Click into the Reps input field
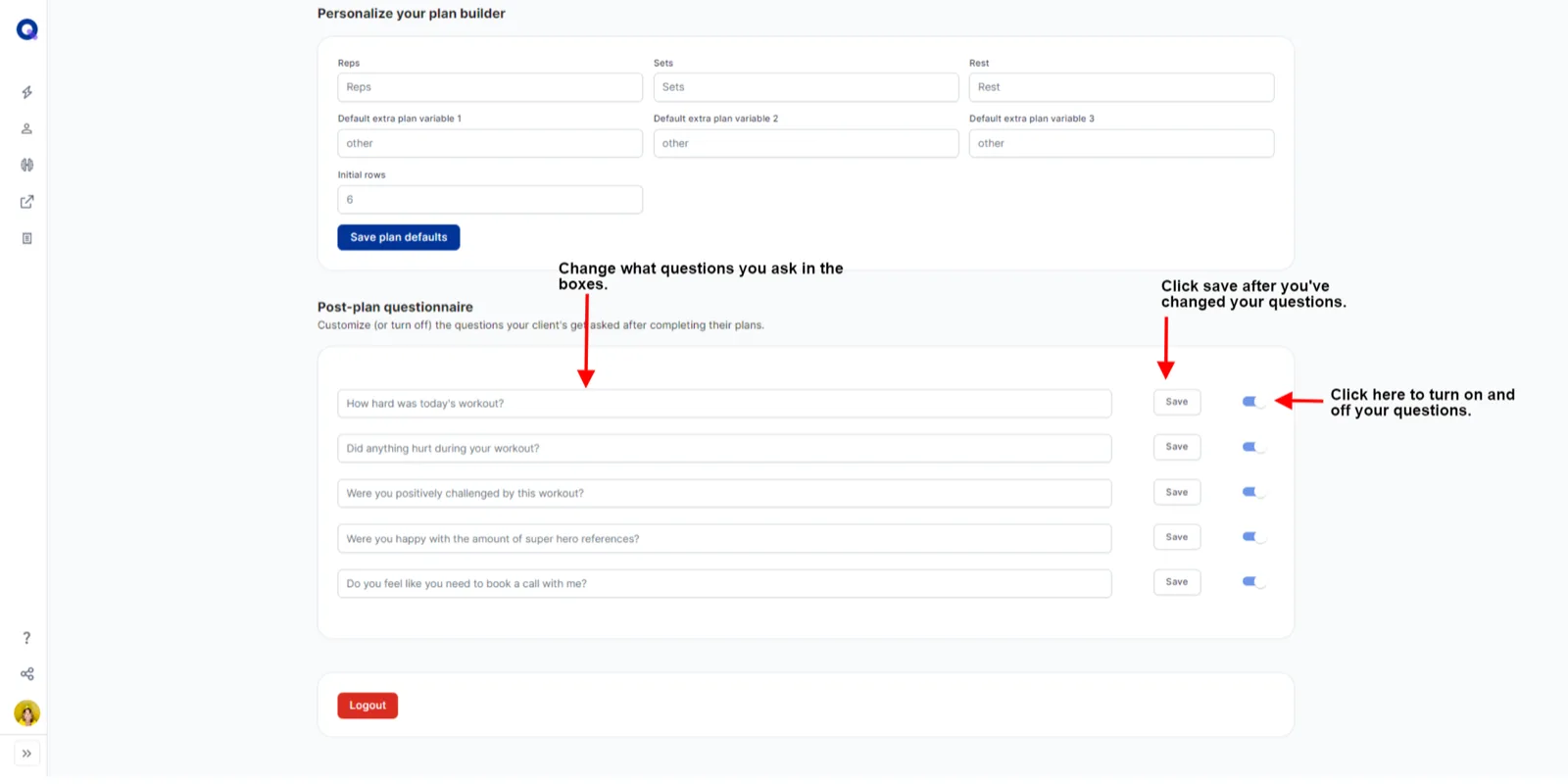 (x=490, y=87)
